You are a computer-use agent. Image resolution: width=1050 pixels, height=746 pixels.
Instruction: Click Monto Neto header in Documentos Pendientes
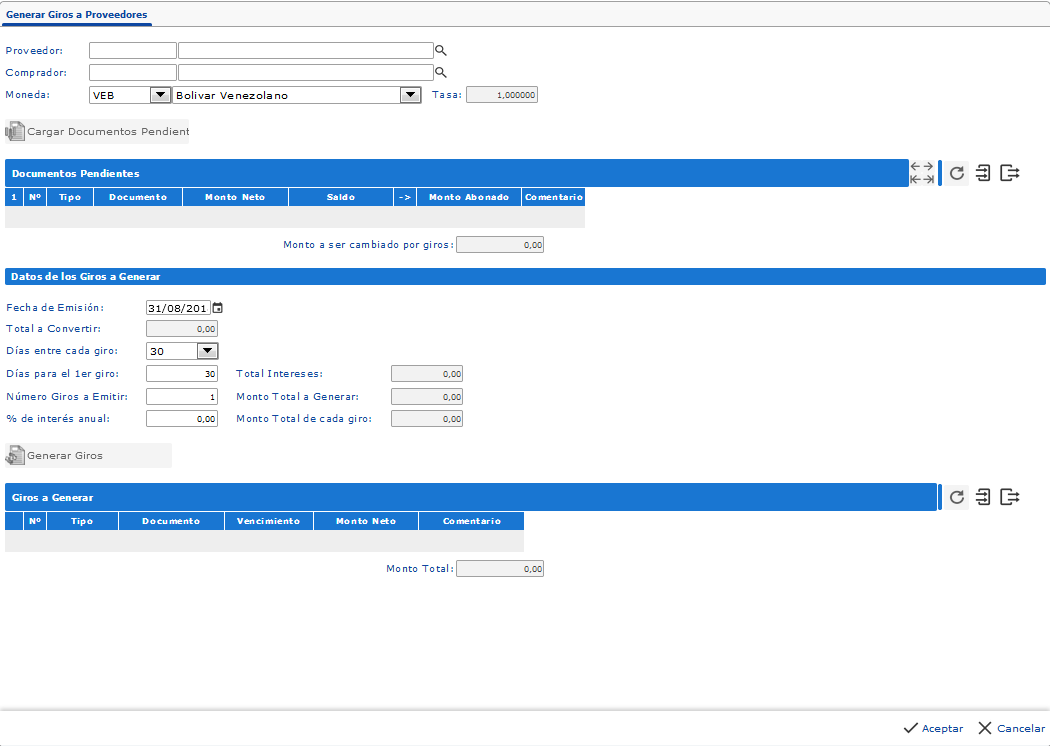pyautogui.click(x=235, y=197)
